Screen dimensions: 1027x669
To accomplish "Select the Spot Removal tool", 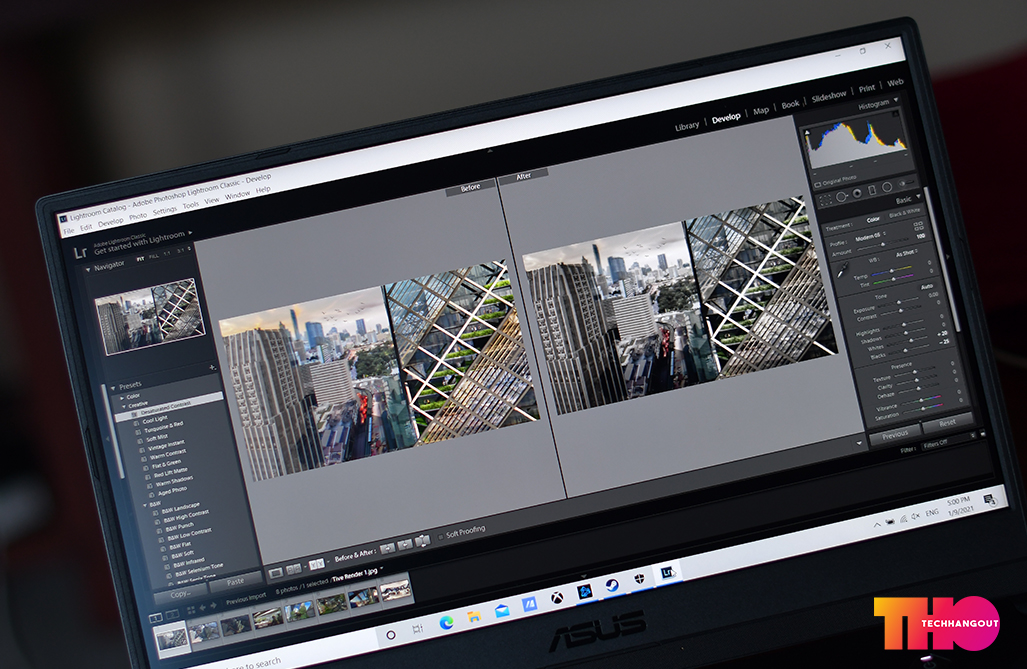I will tap(841, 197).
